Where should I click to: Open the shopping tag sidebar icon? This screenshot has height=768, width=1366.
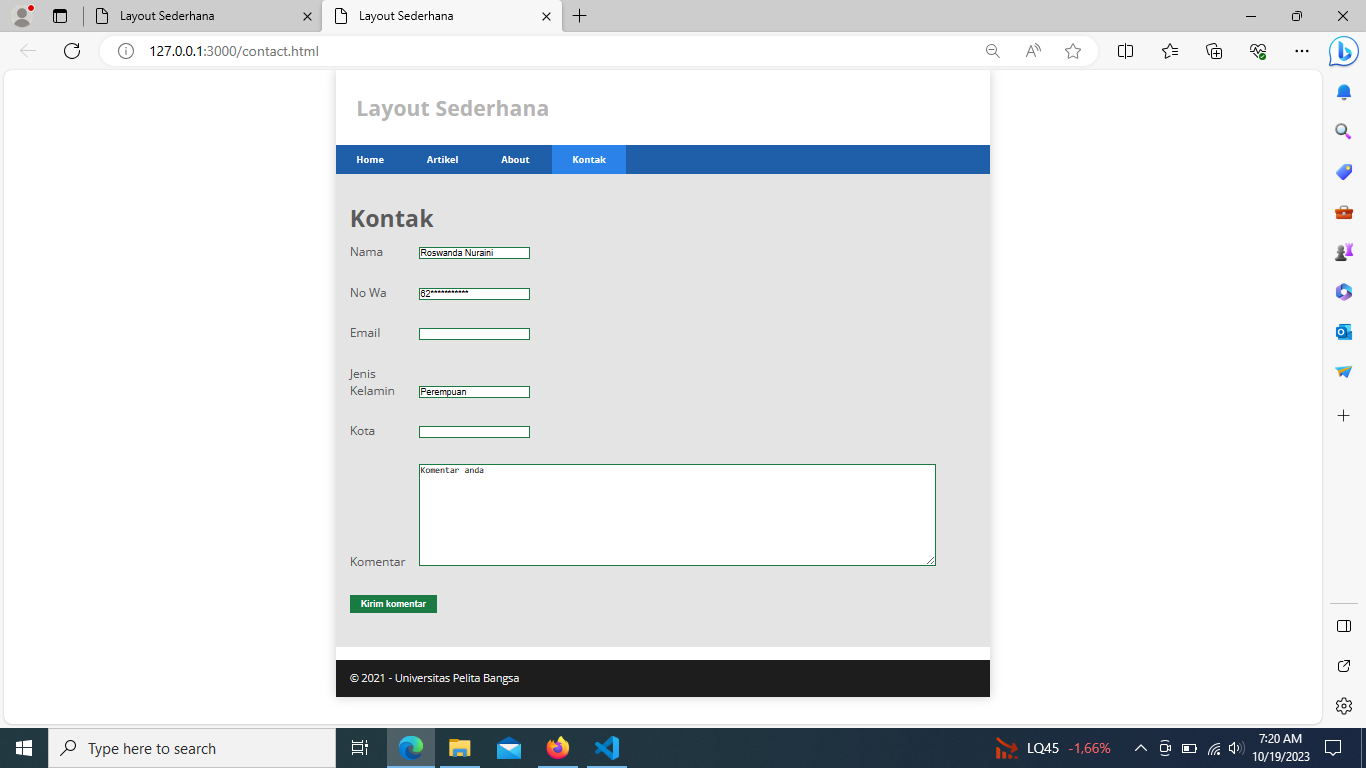(x=1343, y=171)
